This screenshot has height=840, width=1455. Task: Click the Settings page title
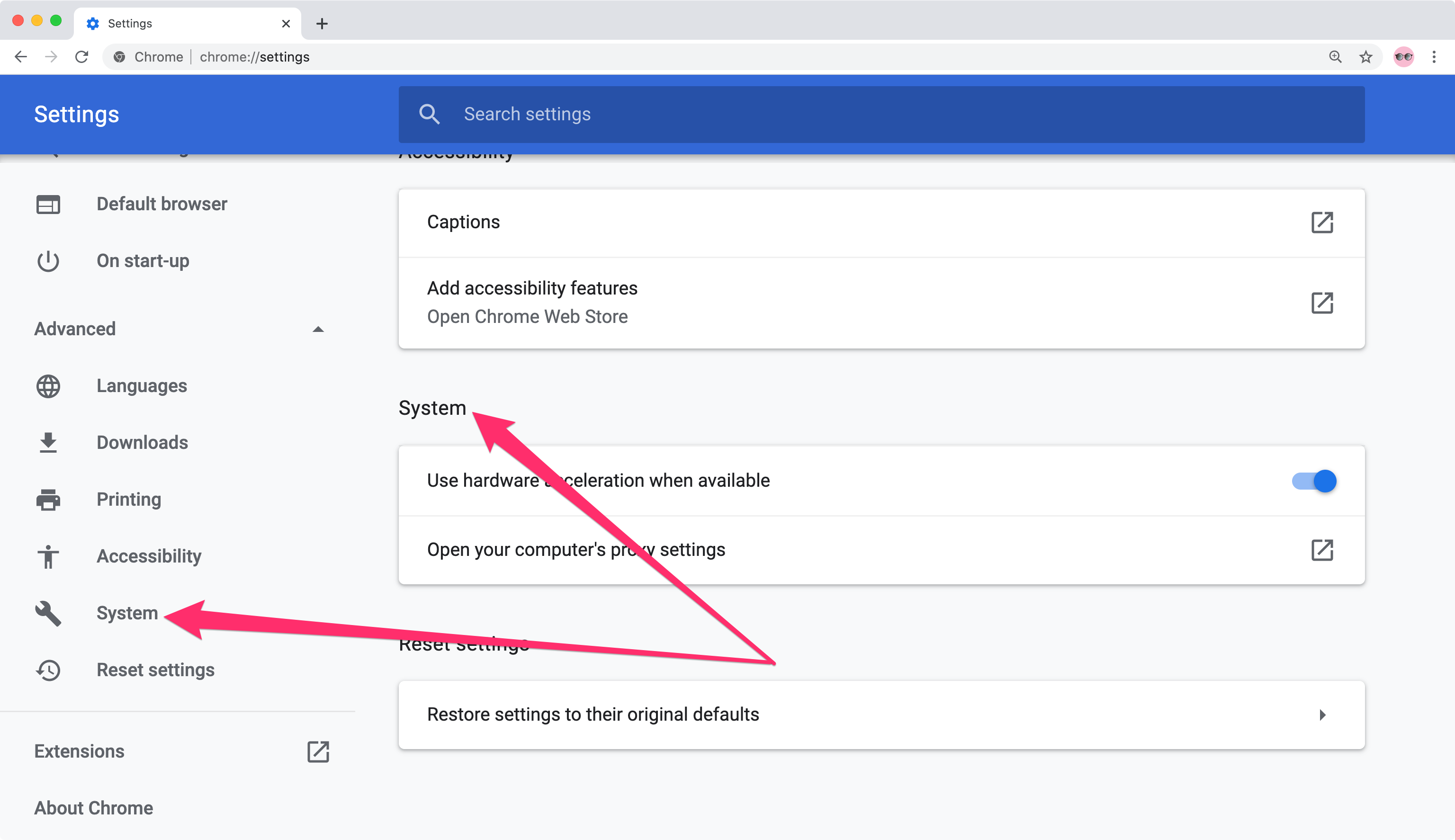pos(76,114)
